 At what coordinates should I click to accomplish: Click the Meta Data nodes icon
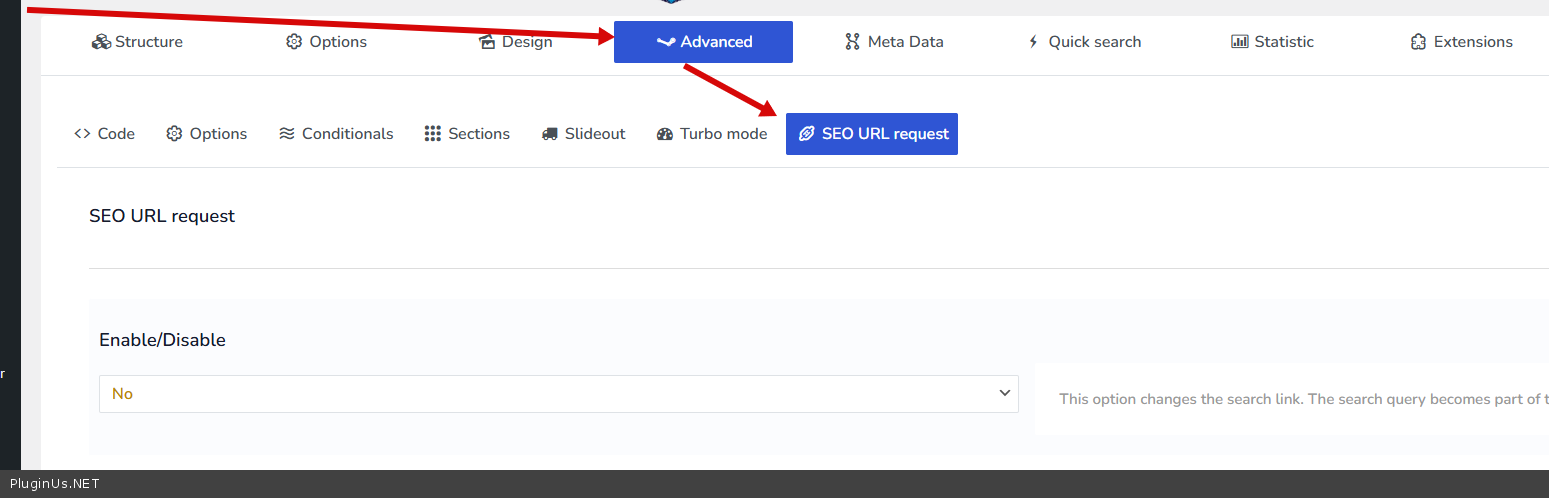tap(852, 42)
